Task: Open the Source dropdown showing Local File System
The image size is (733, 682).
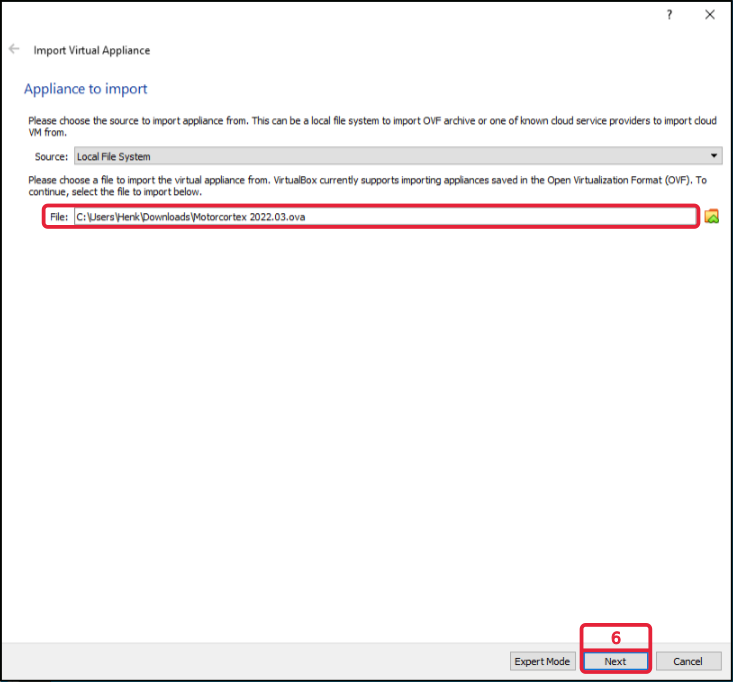Action: 398,156
